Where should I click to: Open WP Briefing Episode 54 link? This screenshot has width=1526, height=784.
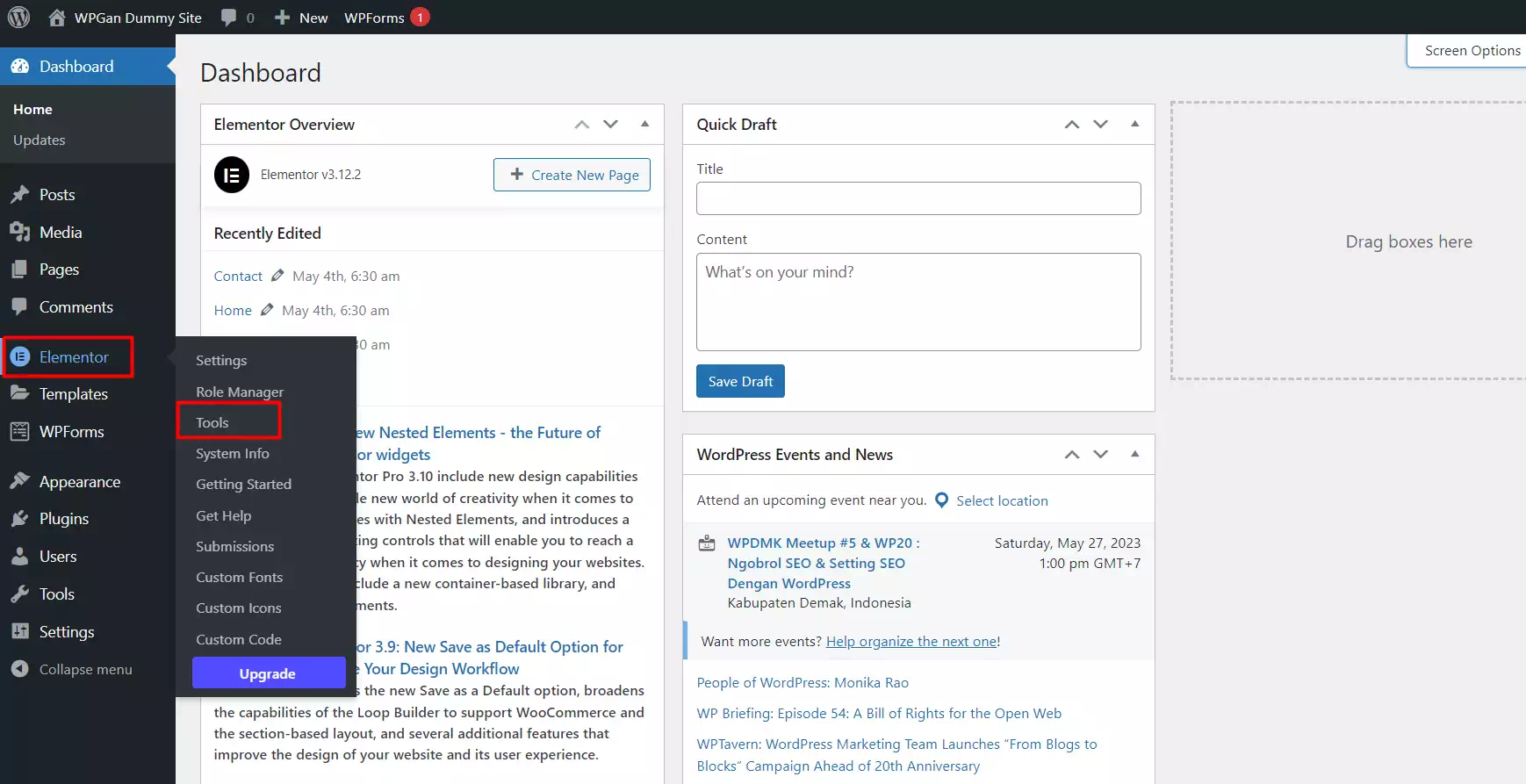[x=879, y=714]
